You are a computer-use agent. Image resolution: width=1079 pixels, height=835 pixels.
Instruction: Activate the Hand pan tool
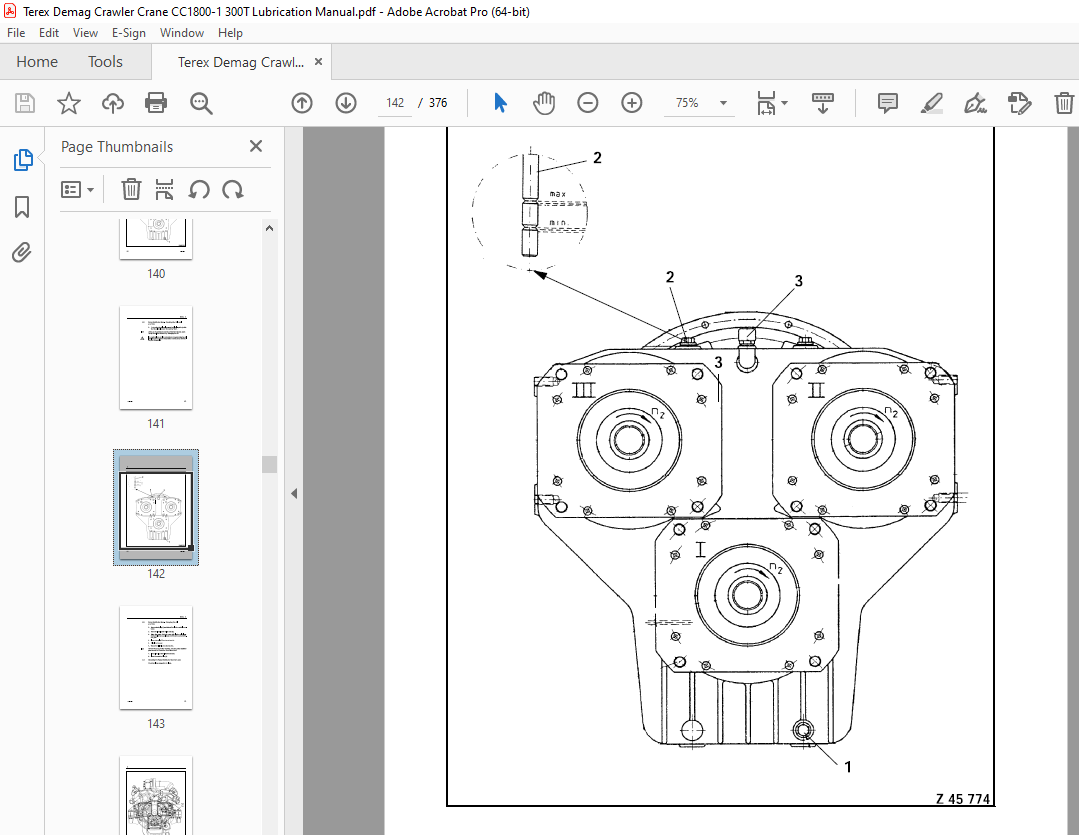544,103
